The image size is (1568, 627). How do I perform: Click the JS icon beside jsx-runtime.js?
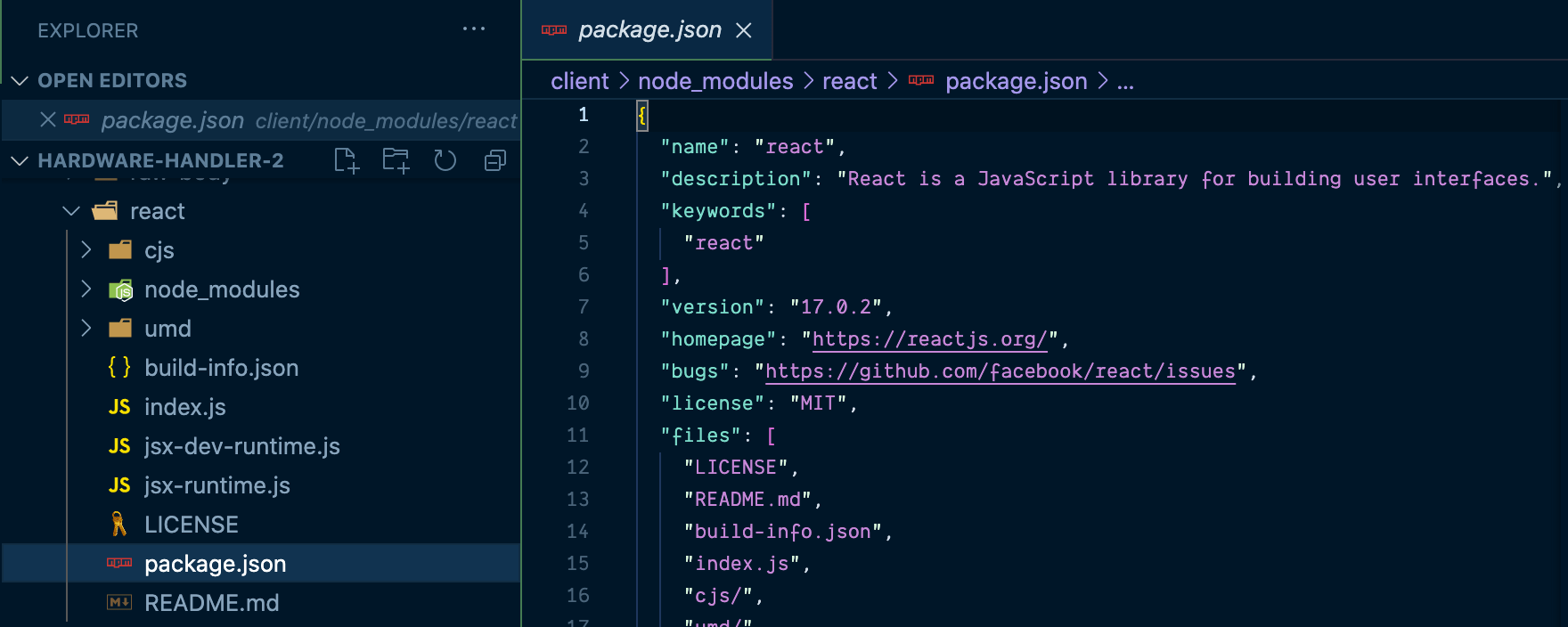click(x=119, y=485)
